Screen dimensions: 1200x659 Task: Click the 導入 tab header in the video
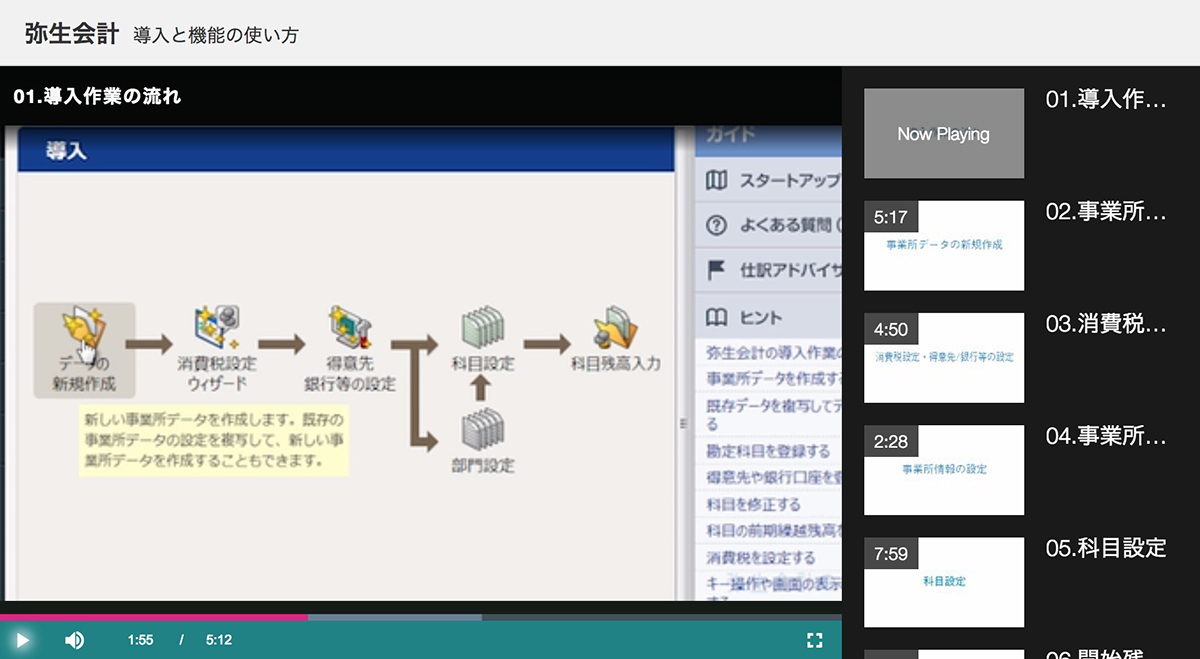[x=66, y=152]
